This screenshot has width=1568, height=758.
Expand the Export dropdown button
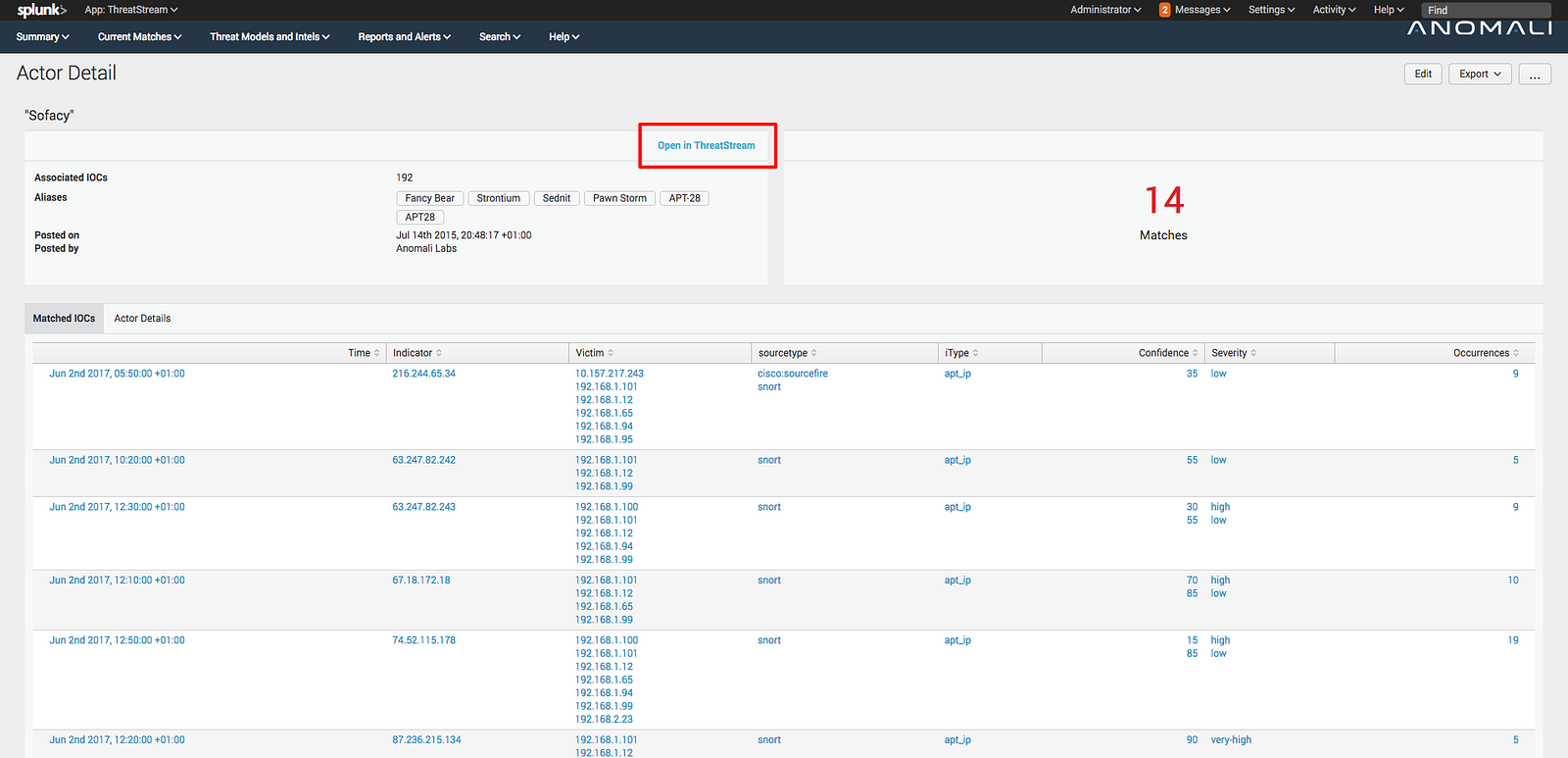click(1480, 75)
